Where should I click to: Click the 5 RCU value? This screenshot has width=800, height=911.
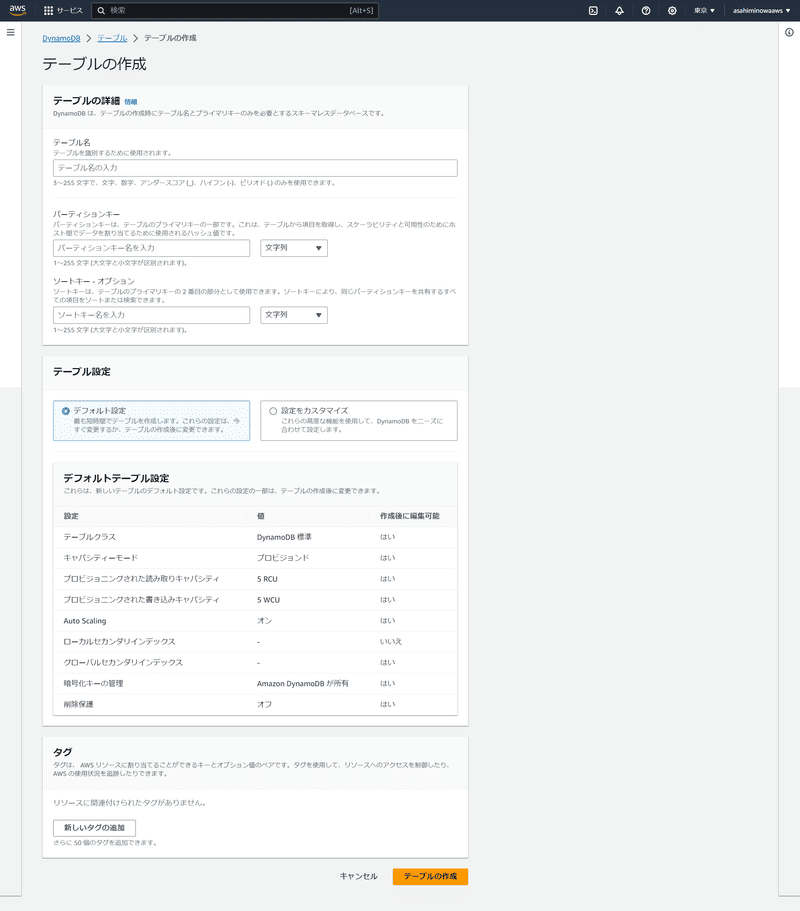(267, 579)
